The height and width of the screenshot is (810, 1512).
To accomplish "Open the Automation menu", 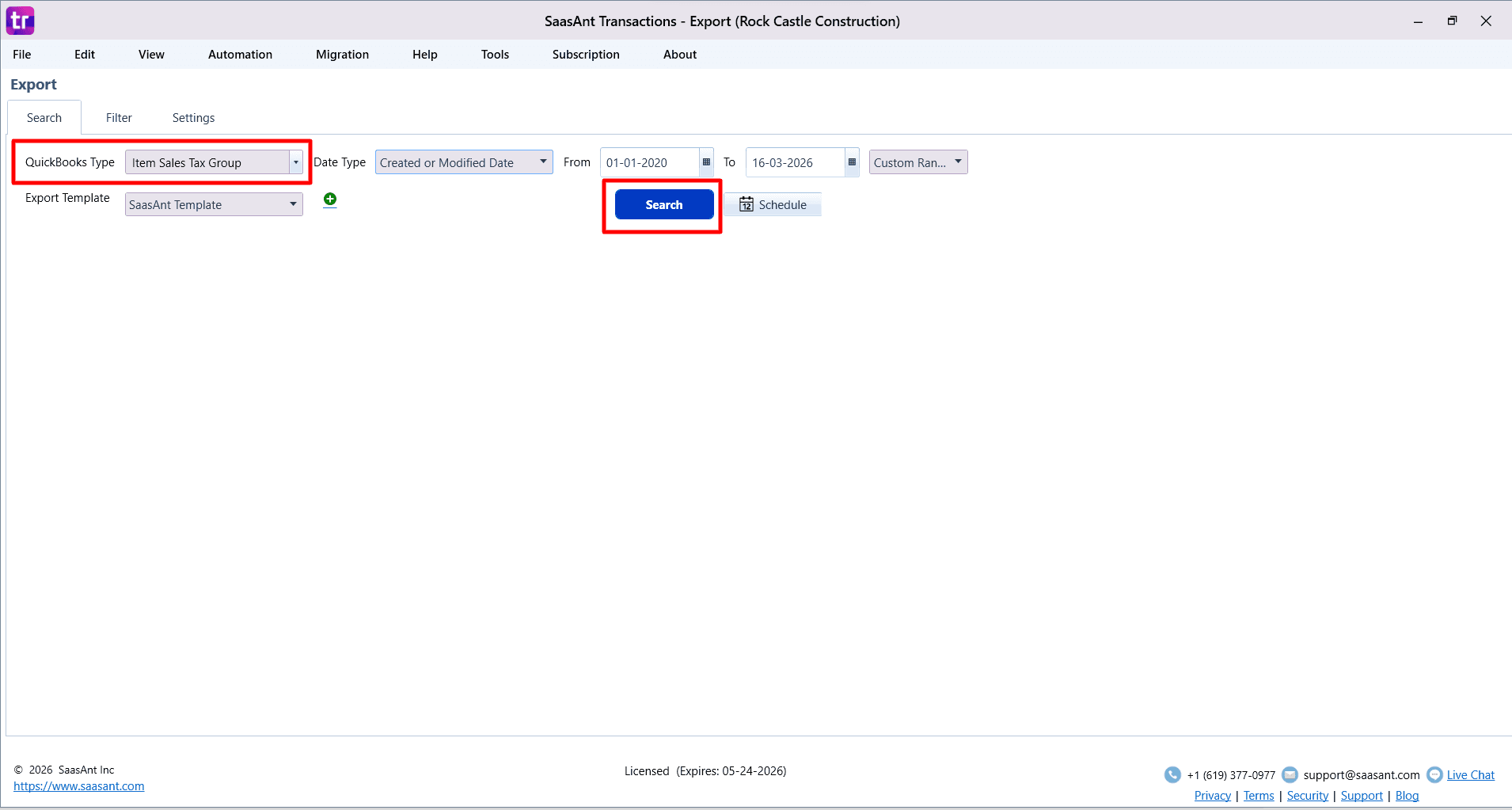I will (x=240, y=55).
